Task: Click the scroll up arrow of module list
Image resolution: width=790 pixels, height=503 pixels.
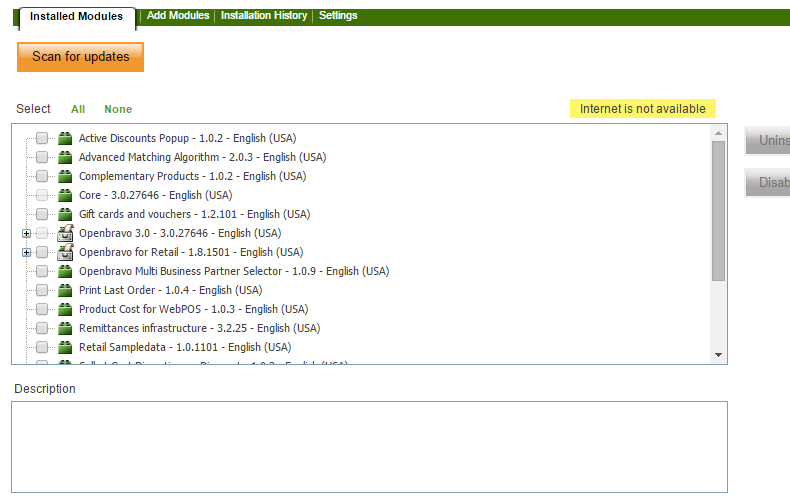Action: [x=718, y=133]
